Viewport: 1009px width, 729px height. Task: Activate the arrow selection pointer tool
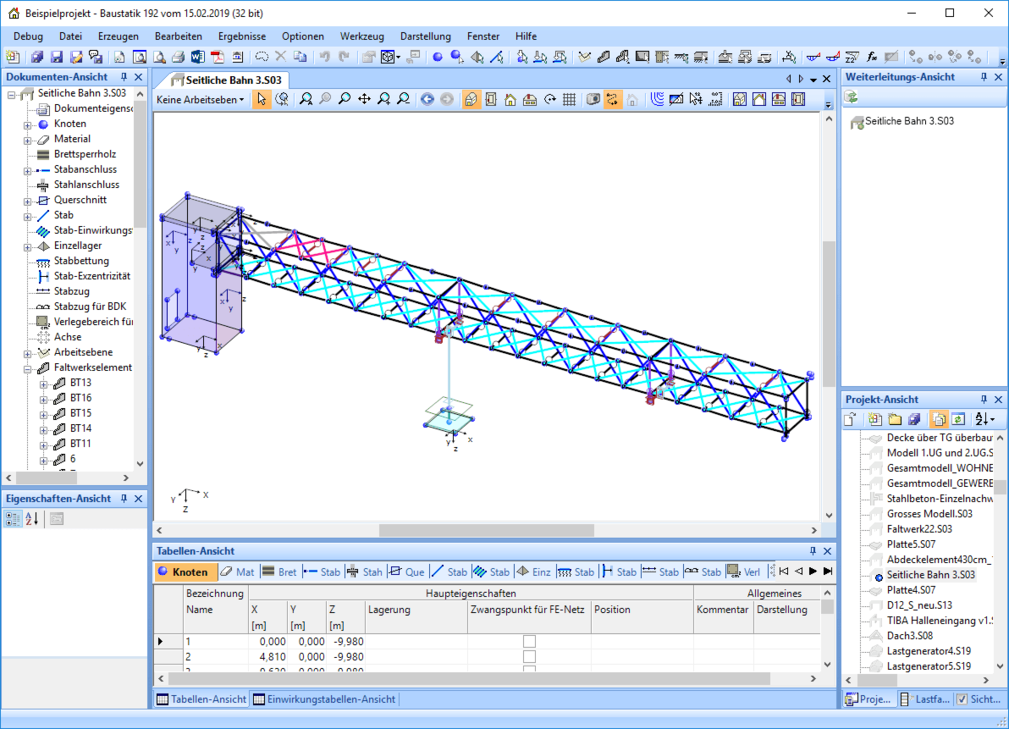pos(261,99)
